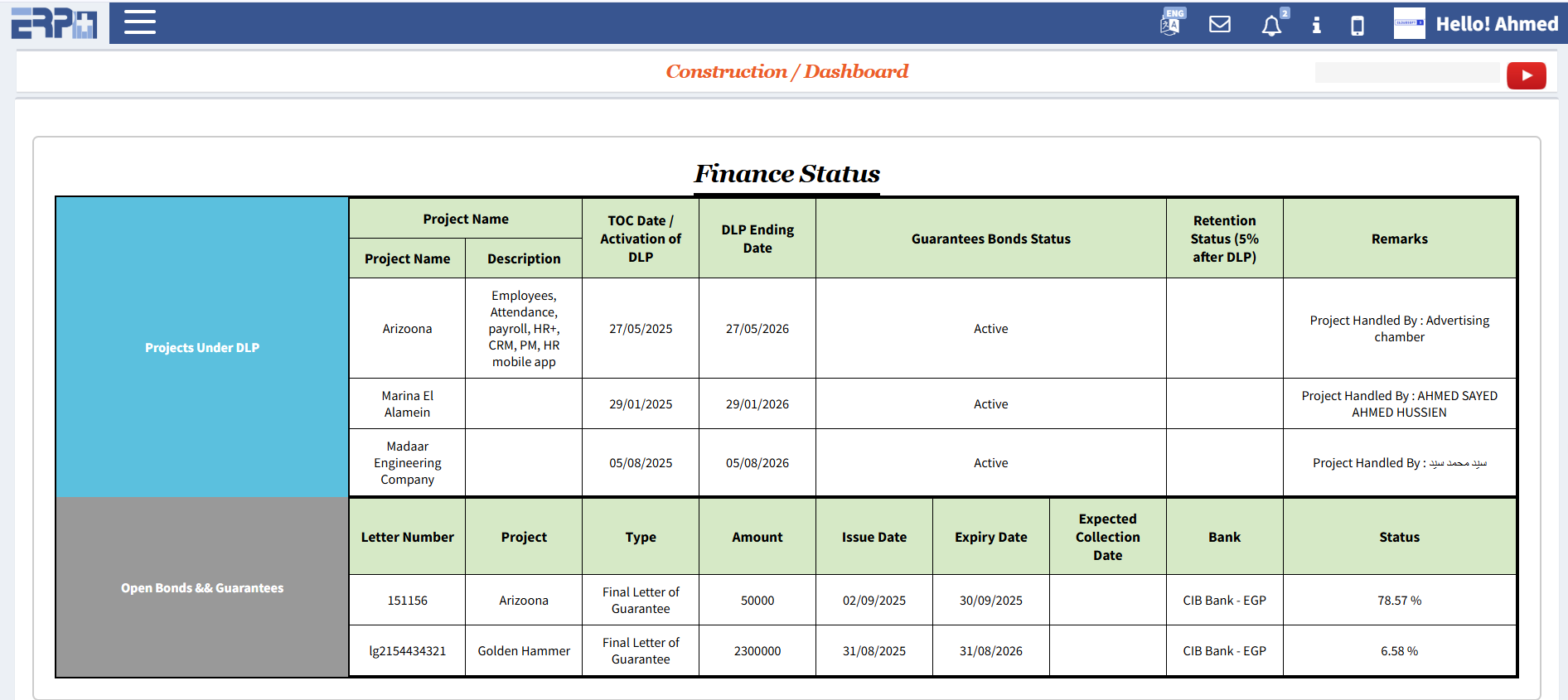Play the YouTube tutorial video button
This screenshot has width=1568, height=700.
coord(1526,75)
